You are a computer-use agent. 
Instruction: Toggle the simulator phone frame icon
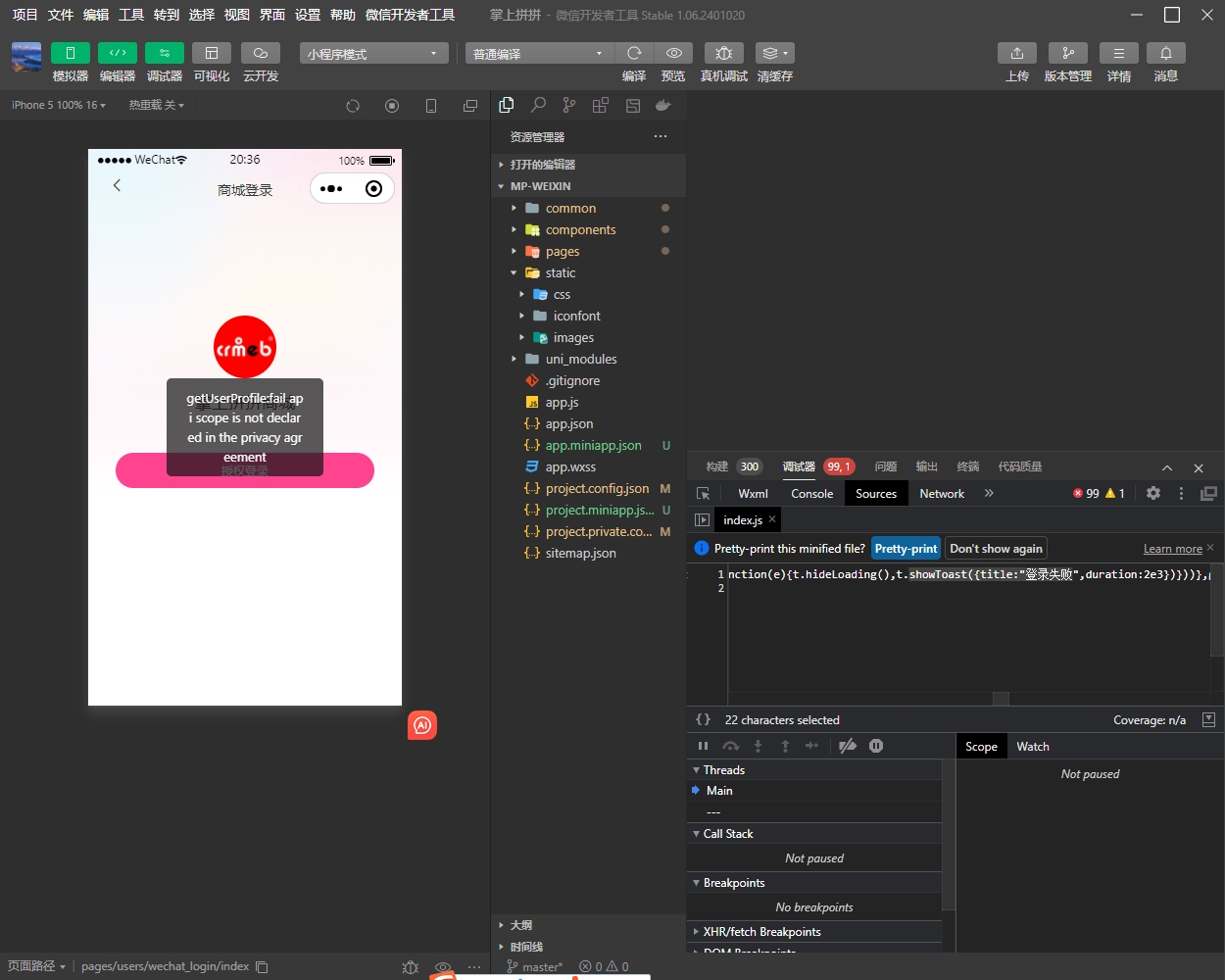[431, 106]
